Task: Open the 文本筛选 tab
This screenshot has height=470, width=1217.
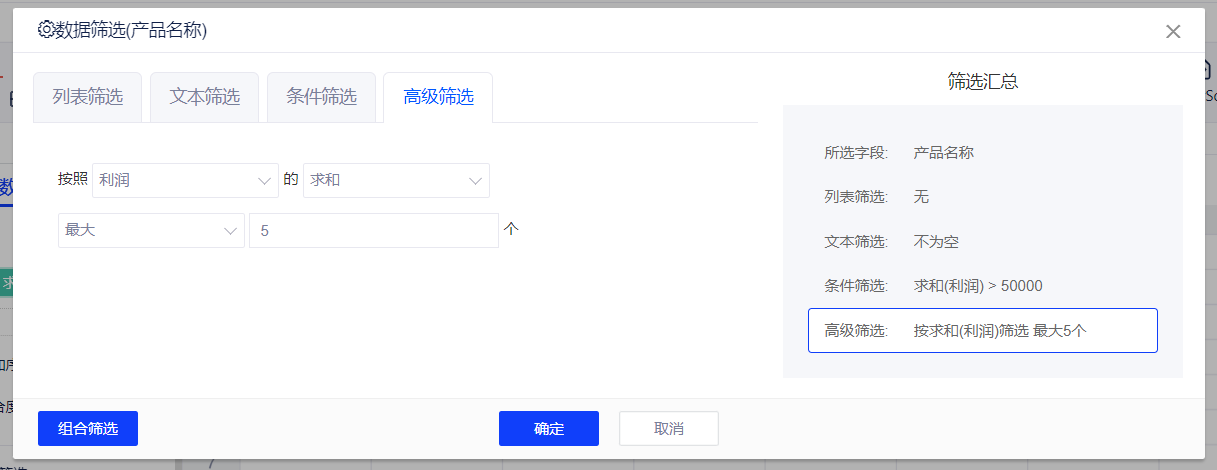Action: [205, 97]
